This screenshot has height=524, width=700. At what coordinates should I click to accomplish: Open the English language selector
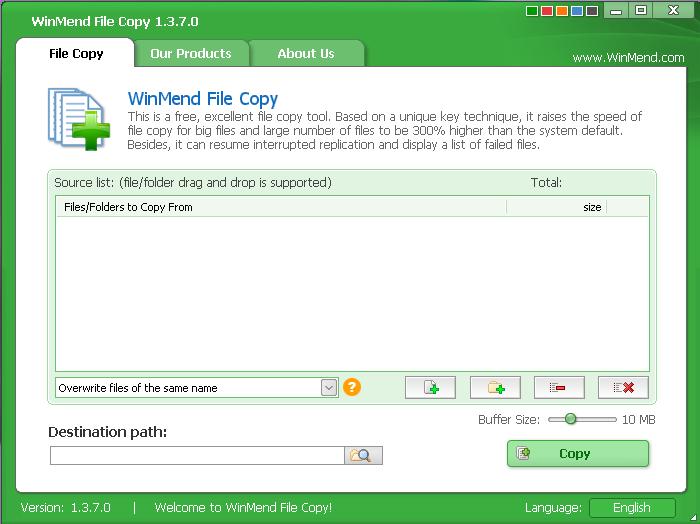coord(631,508)
